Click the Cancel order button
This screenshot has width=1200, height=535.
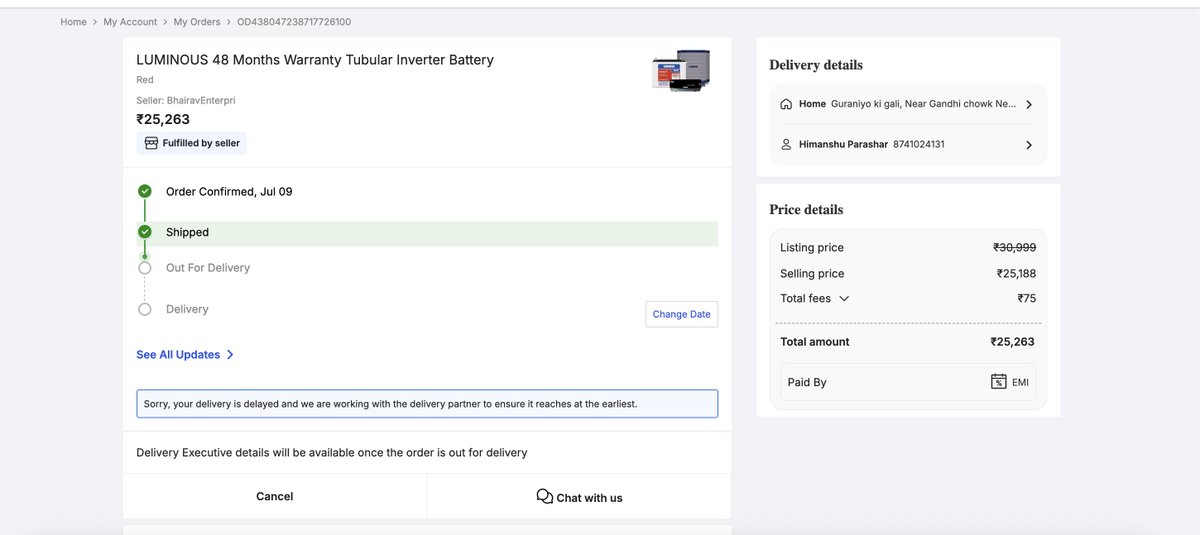coord(275,496)
